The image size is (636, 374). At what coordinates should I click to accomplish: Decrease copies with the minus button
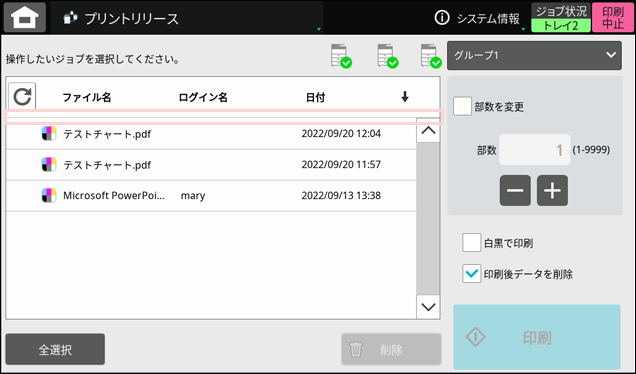click(x=515, y=190)
